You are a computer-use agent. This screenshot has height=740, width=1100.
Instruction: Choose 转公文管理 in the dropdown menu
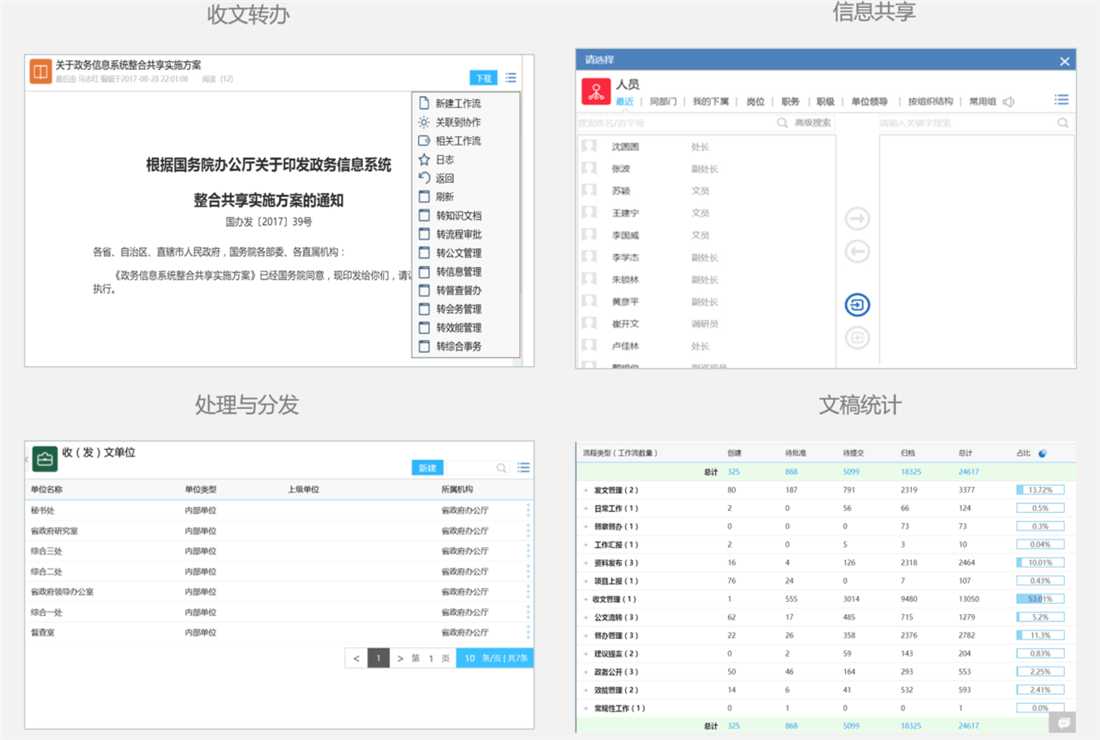coord(458,253)
